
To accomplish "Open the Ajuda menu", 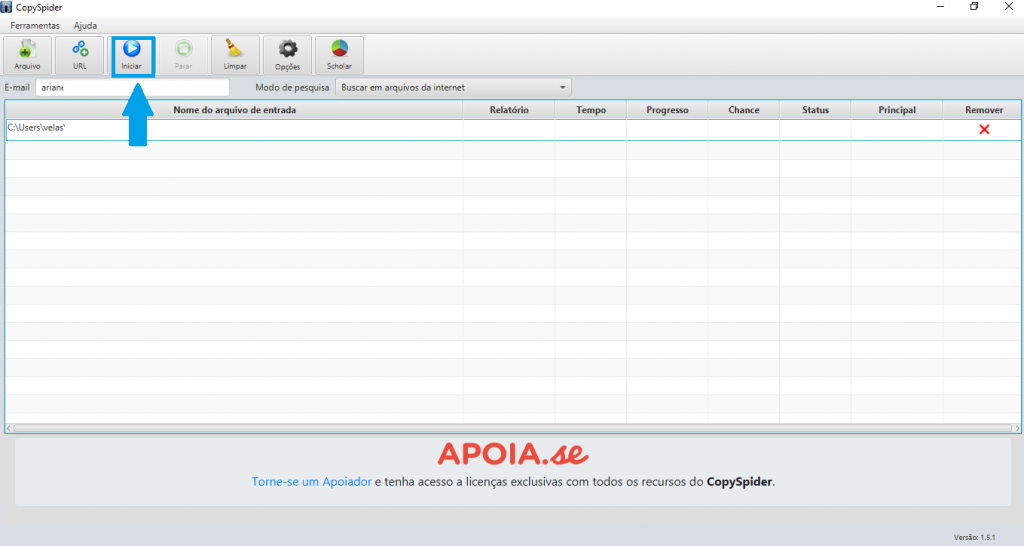I will 86,25.
